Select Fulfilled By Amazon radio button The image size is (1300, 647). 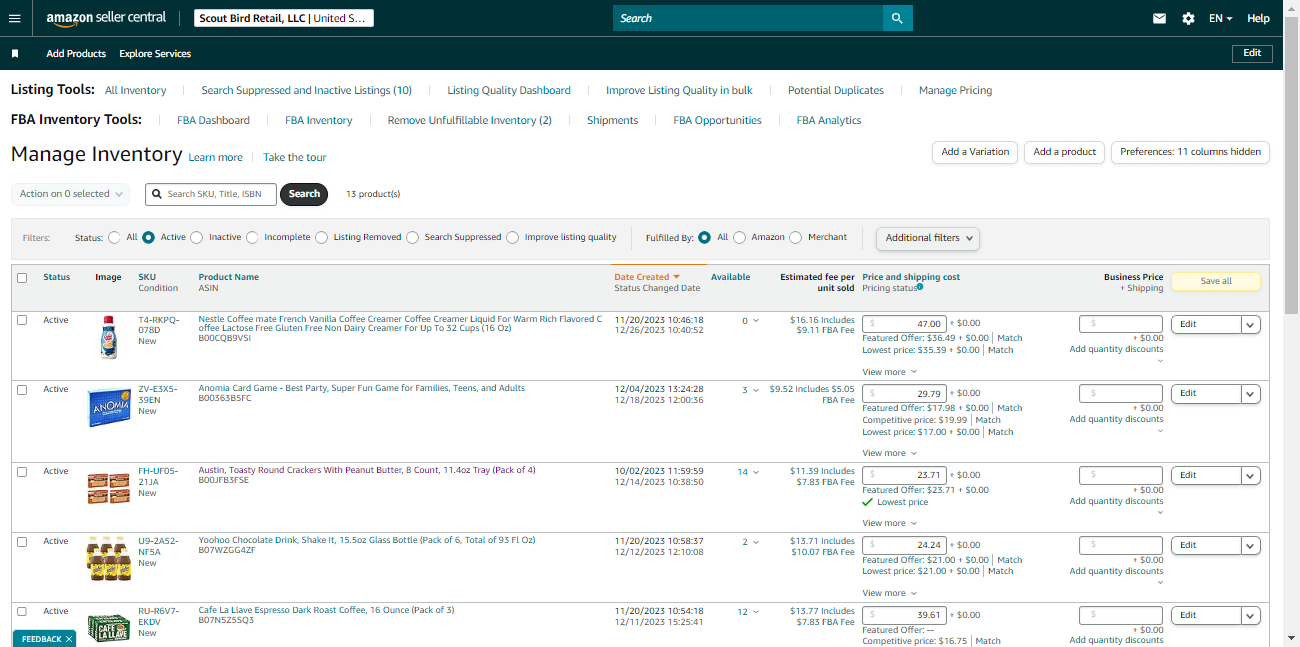739,238
